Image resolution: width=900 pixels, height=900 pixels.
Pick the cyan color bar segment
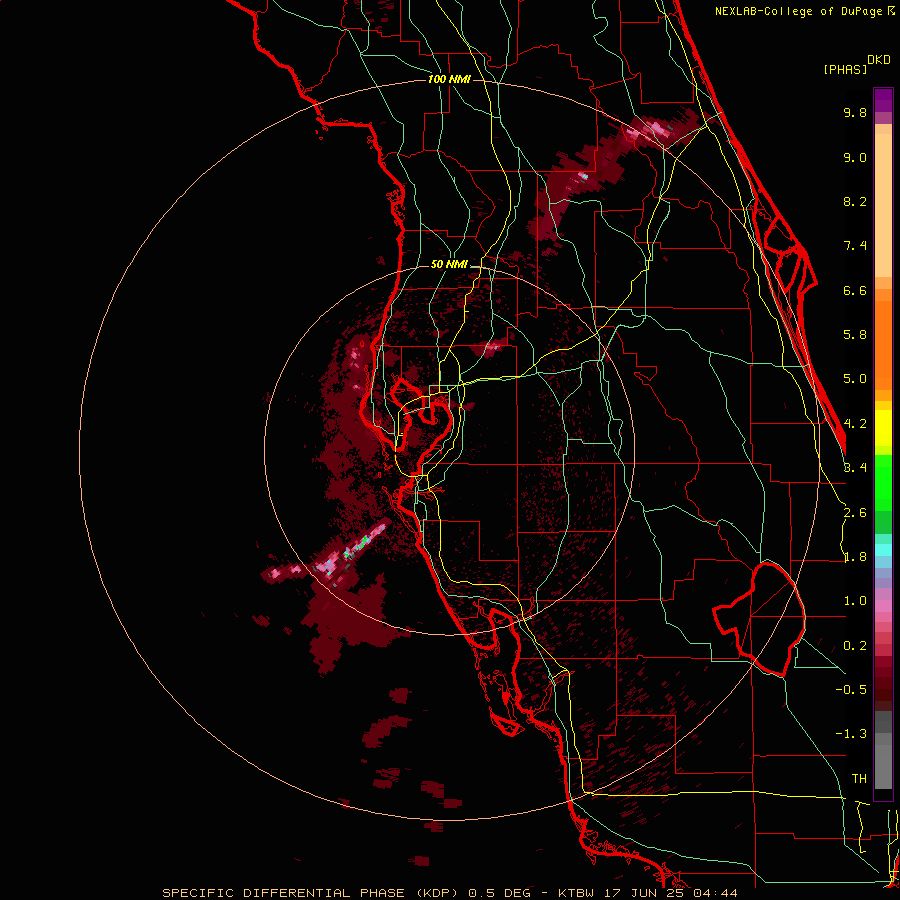coord(883,550)
